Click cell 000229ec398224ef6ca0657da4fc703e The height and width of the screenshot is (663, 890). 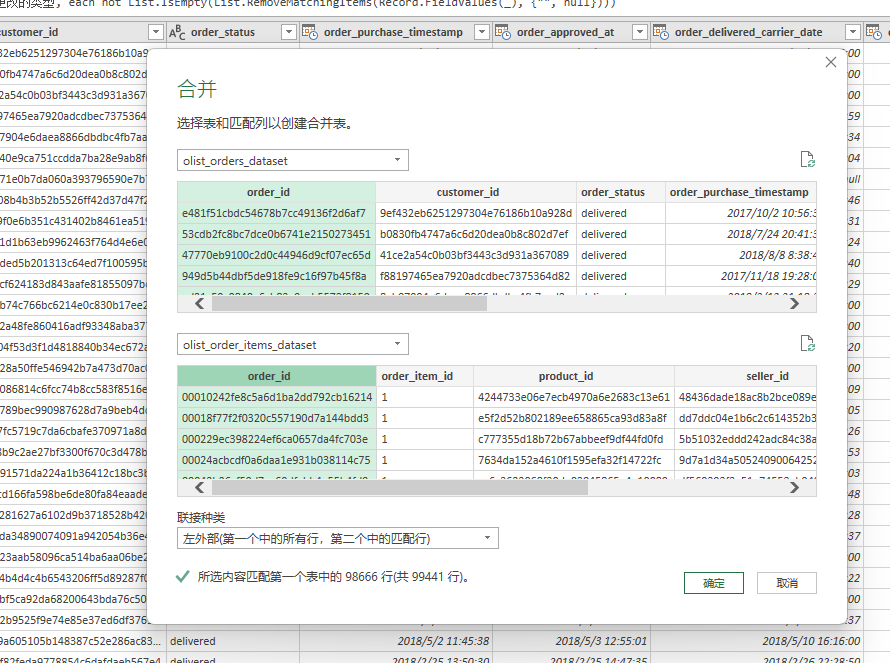(x=277, y=439)
